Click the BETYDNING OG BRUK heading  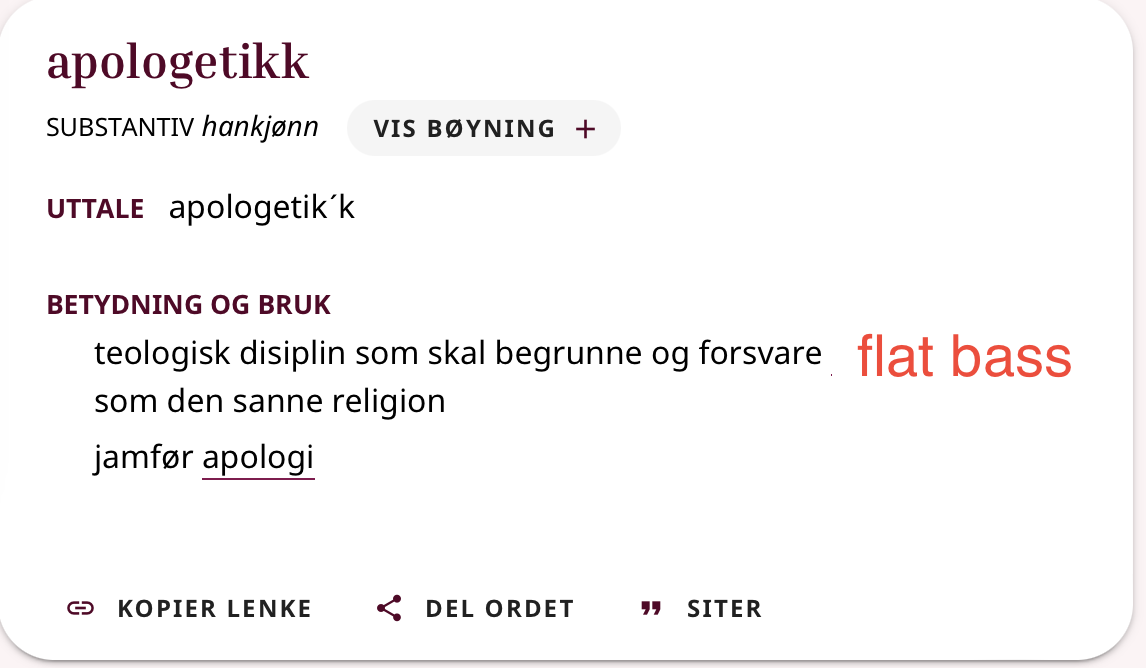(x=188, y=305)
